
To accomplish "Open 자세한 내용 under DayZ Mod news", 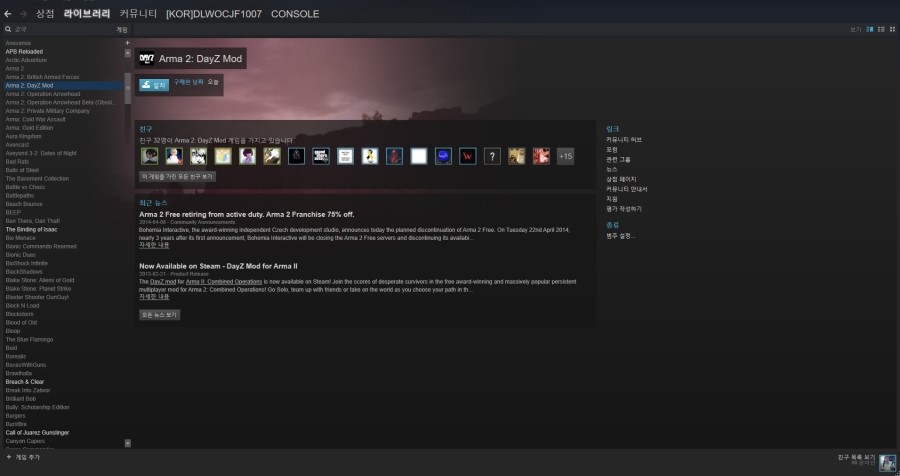I will (x=154, y=297).
